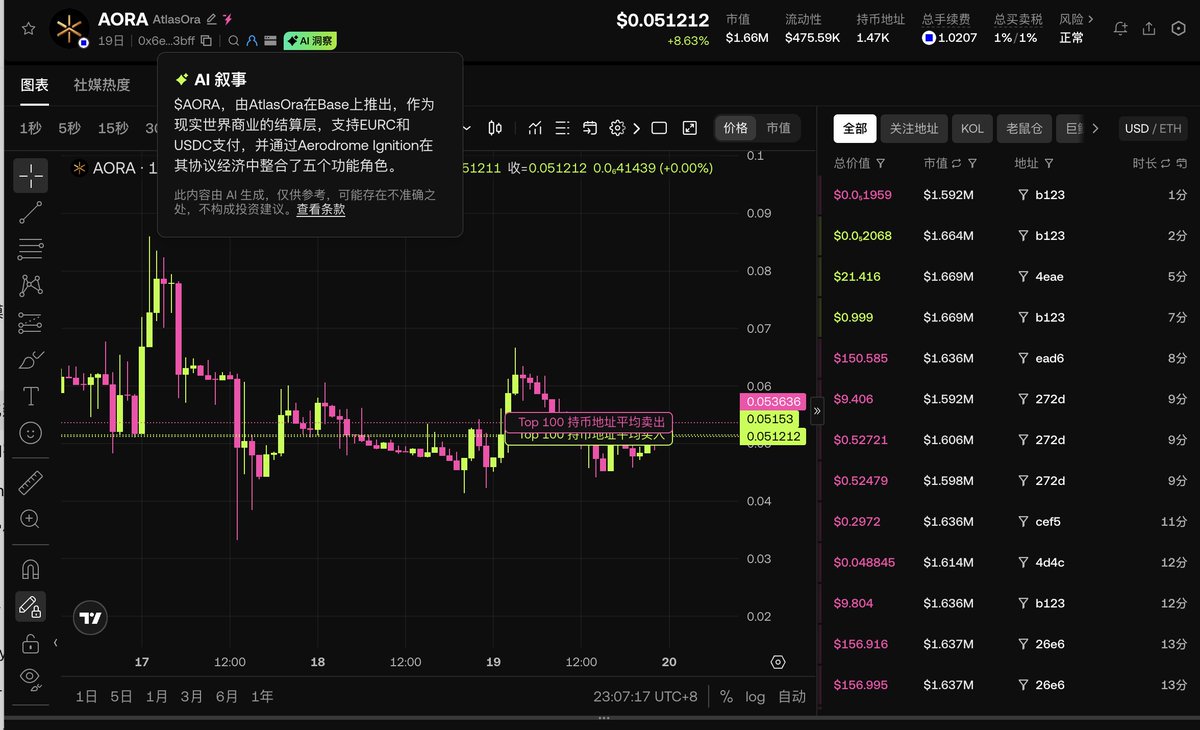Select the 1秒 timeframe

(30, 128)
